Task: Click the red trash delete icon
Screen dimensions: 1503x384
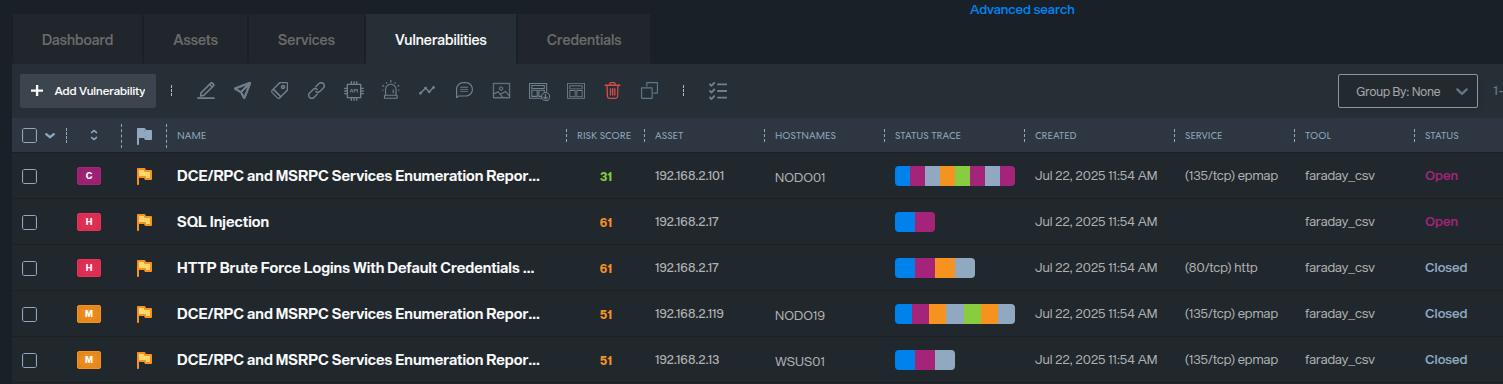Action: [612, 91]
